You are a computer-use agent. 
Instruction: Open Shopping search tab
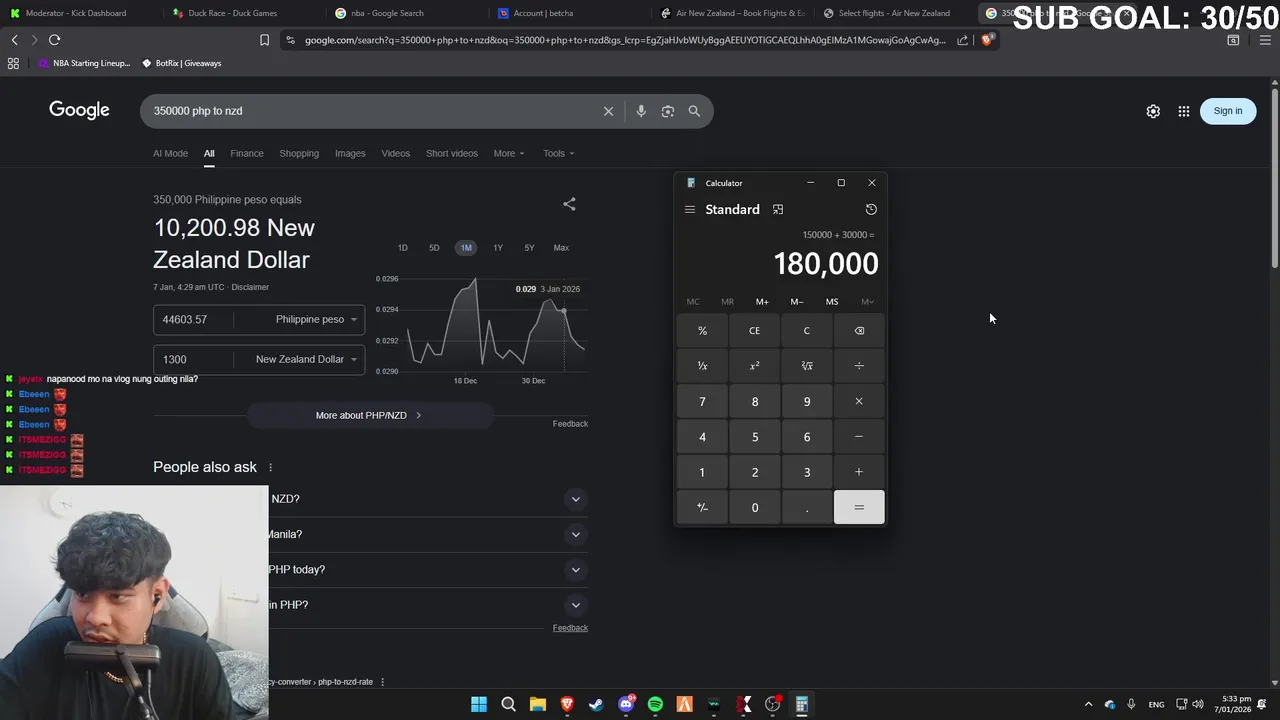click(299, 154)
